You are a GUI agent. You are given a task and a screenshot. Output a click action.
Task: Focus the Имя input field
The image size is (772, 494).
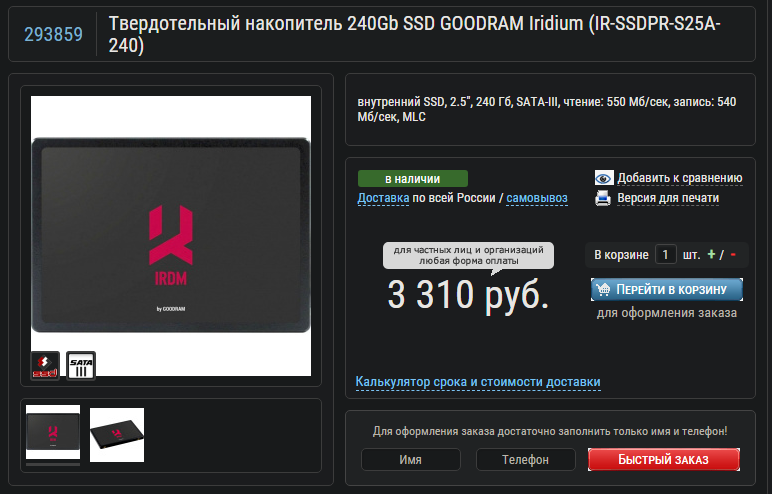coord(411,460)
